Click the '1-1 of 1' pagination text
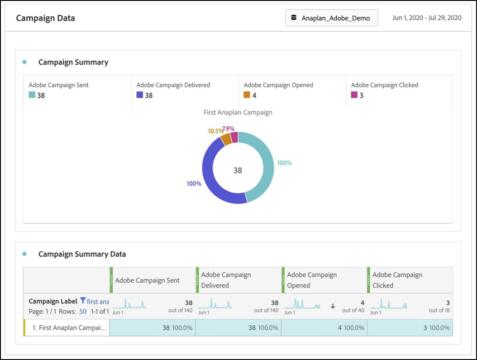 pyautogui.click(x=100, y=311)
